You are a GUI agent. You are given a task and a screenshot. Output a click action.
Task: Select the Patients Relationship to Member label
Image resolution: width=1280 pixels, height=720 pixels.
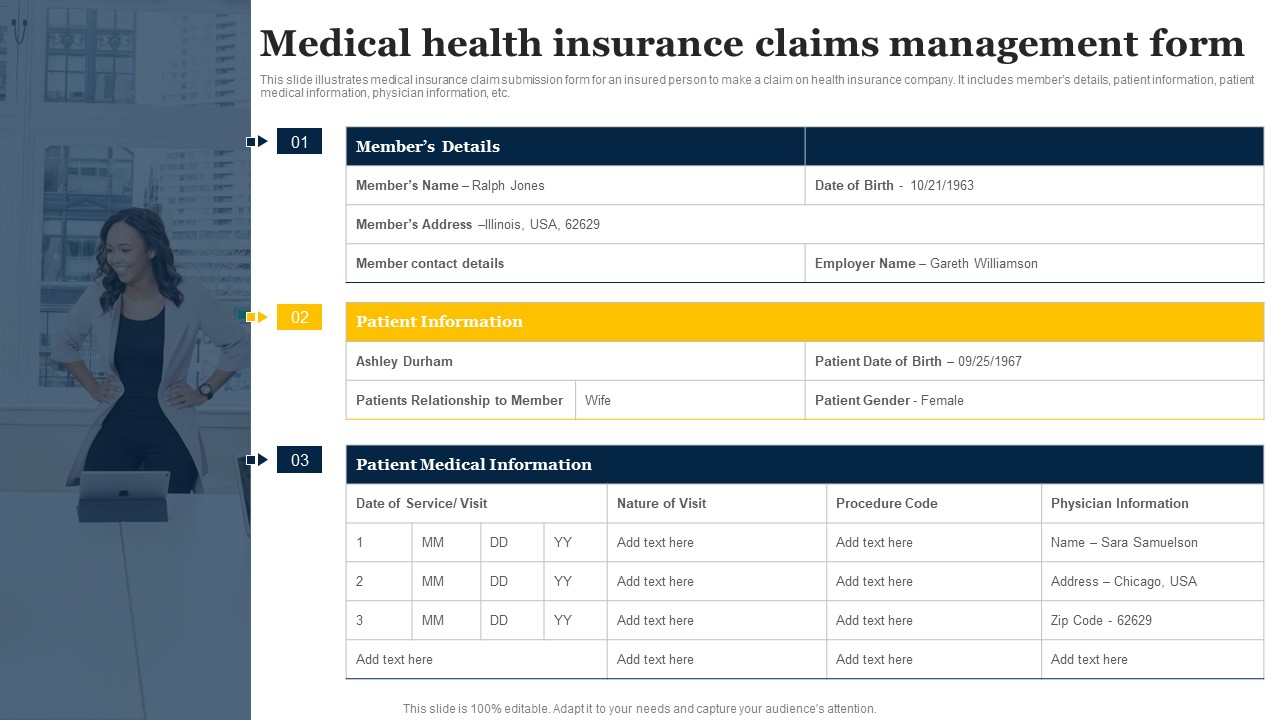point(460,400)
